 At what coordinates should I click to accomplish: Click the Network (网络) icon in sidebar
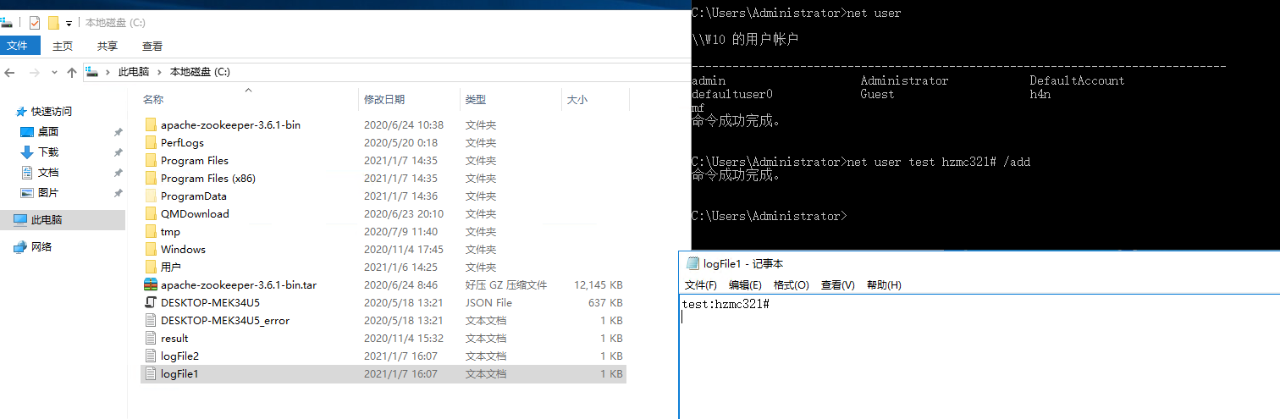(20, 247)
